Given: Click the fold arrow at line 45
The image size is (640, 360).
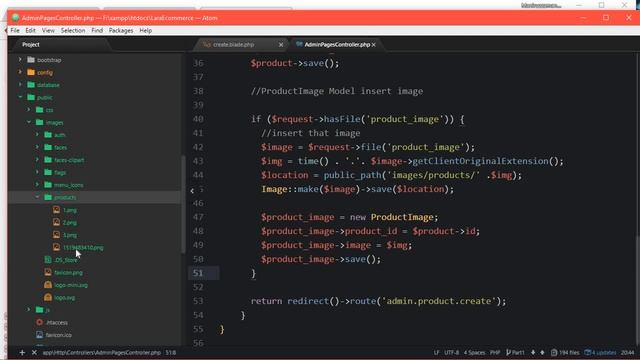Looking at the screenshot, I should pyautogui.click(x=192, y=190).
